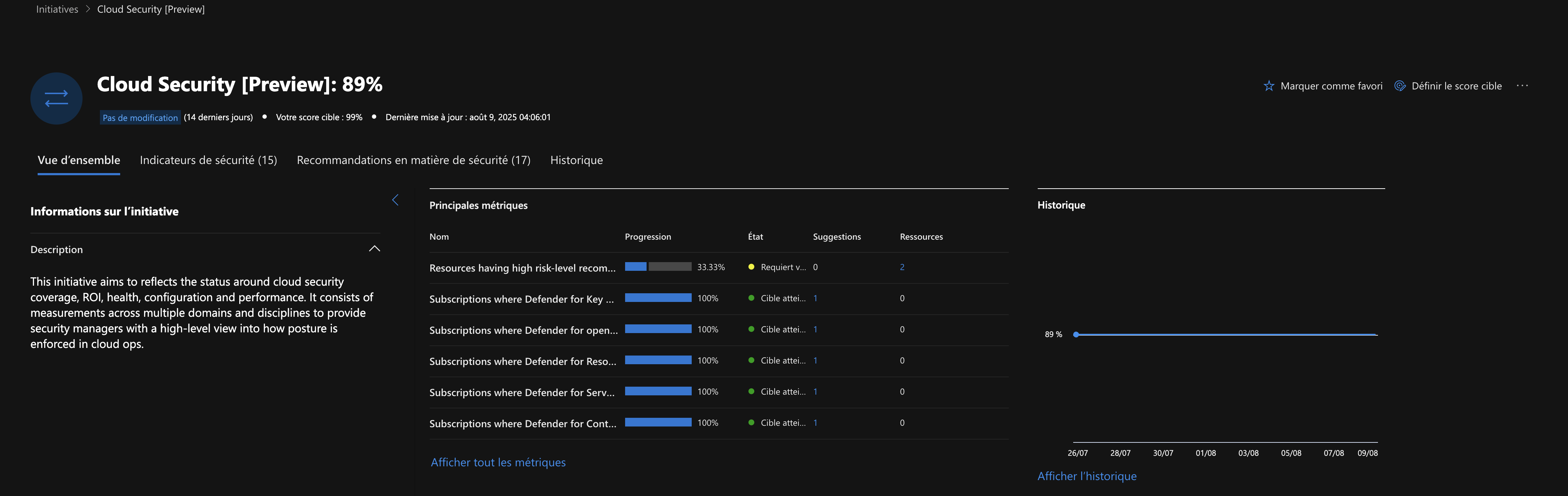Click the target score icon
The width and height of the screenshot is (1568, 496).
point(1400,86)
